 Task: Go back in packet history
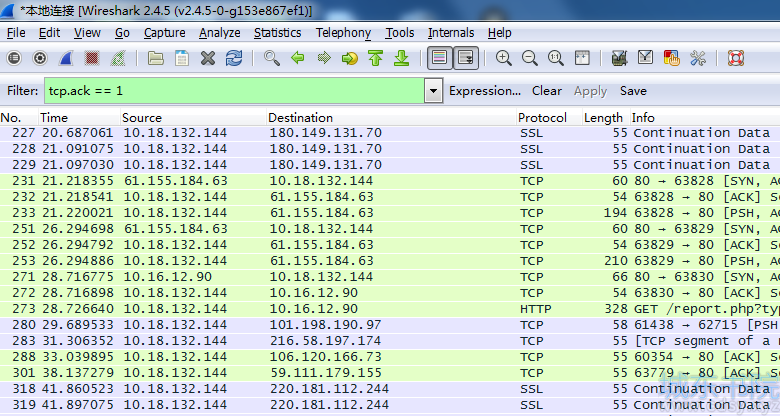point(297,58)
